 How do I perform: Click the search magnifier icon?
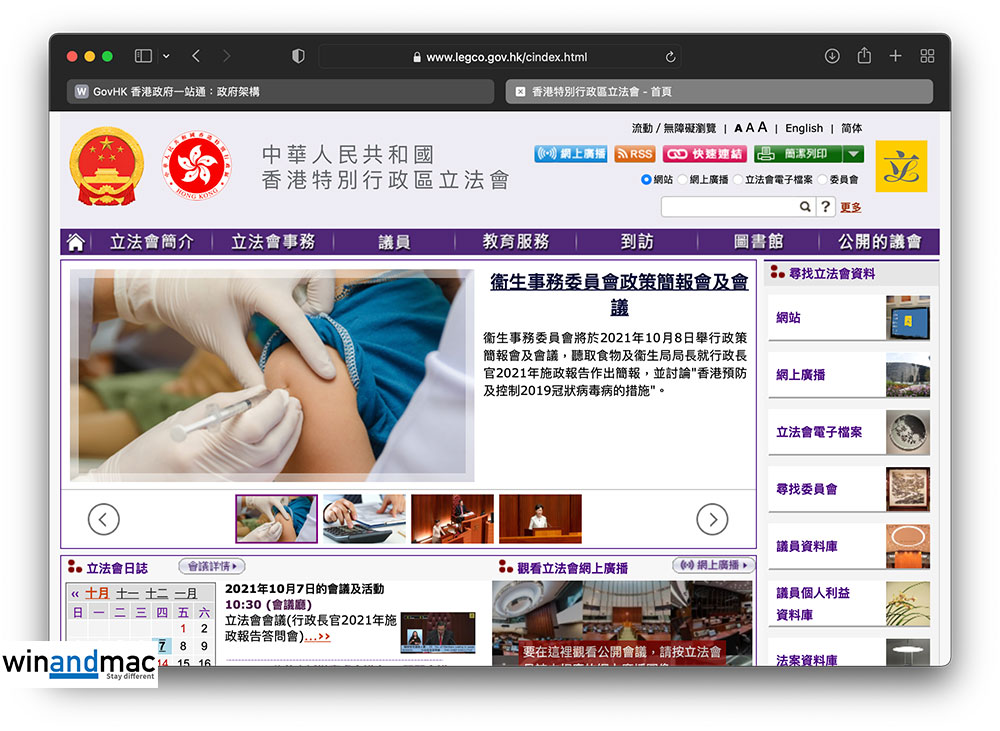pos(804,207)
